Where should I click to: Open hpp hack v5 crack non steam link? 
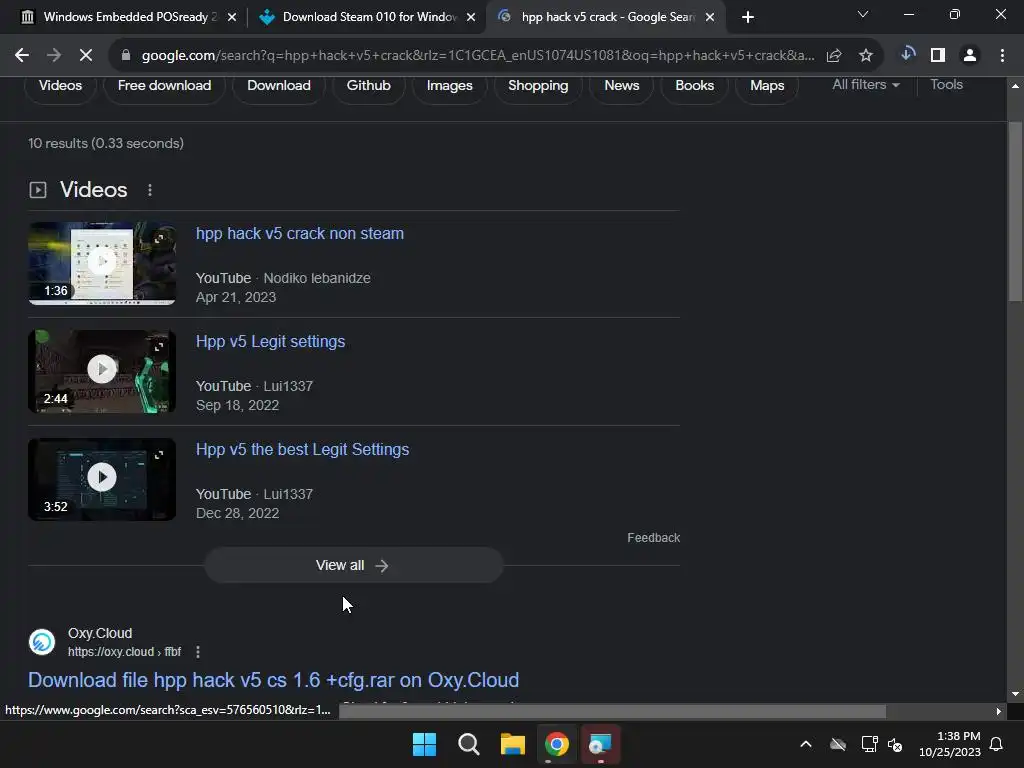pos(300,233)
